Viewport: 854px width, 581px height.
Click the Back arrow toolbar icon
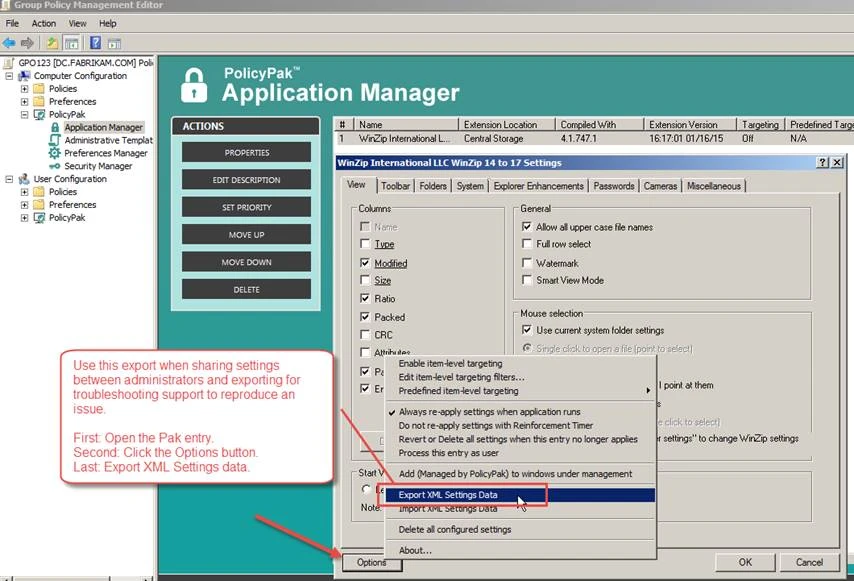coord(9,43)
